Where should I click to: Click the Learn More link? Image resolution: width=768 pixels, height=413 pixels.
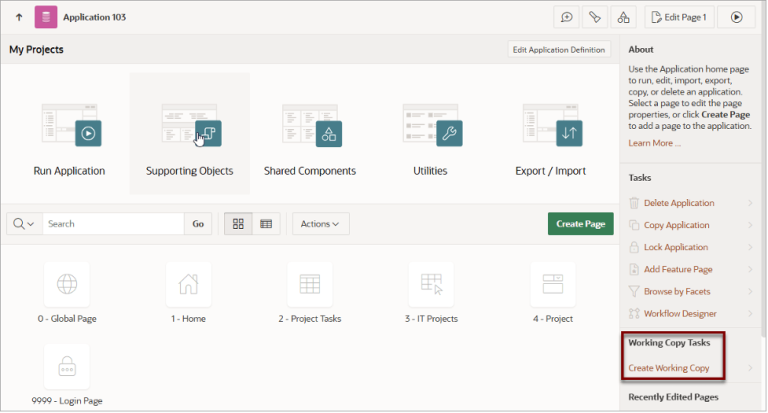(654, 143)
